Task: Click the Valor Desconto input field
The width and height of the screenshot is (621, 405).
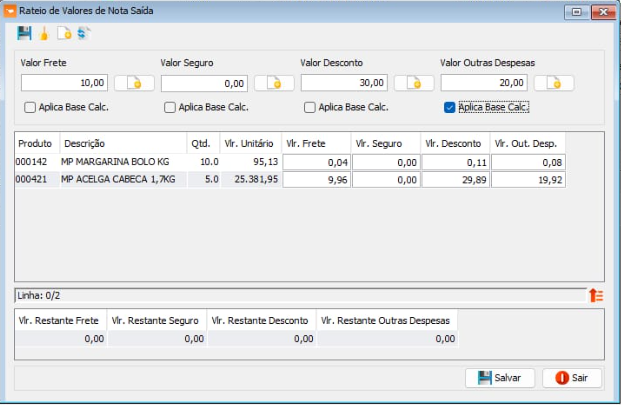Action: tap(344, 83)
